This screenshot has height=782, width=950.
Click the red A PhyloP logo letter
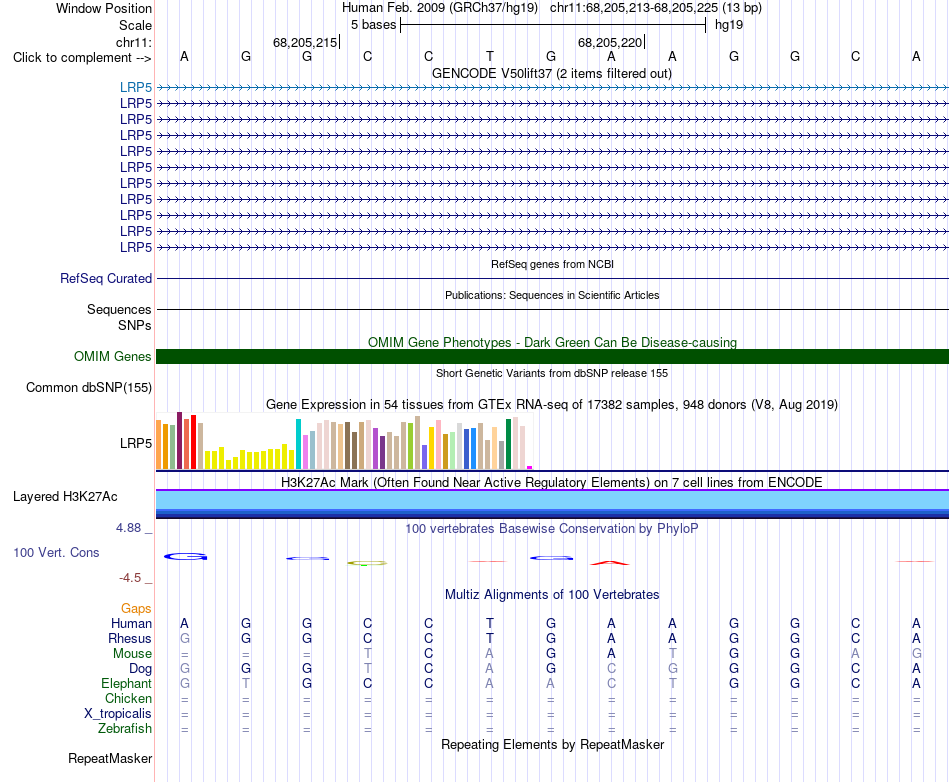[610, 563]
